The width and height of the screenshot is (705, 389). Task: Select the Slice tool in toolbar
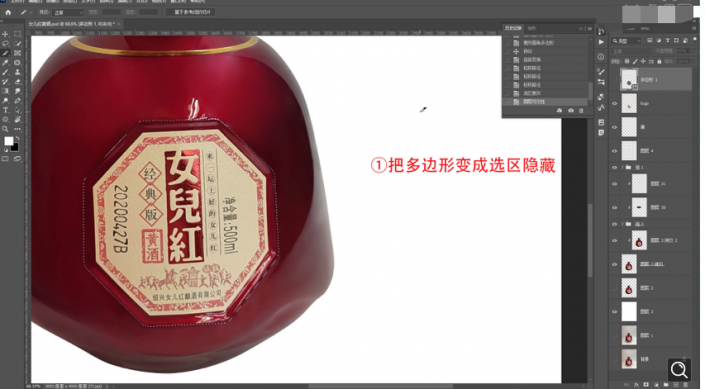click(x=5, y=53)
